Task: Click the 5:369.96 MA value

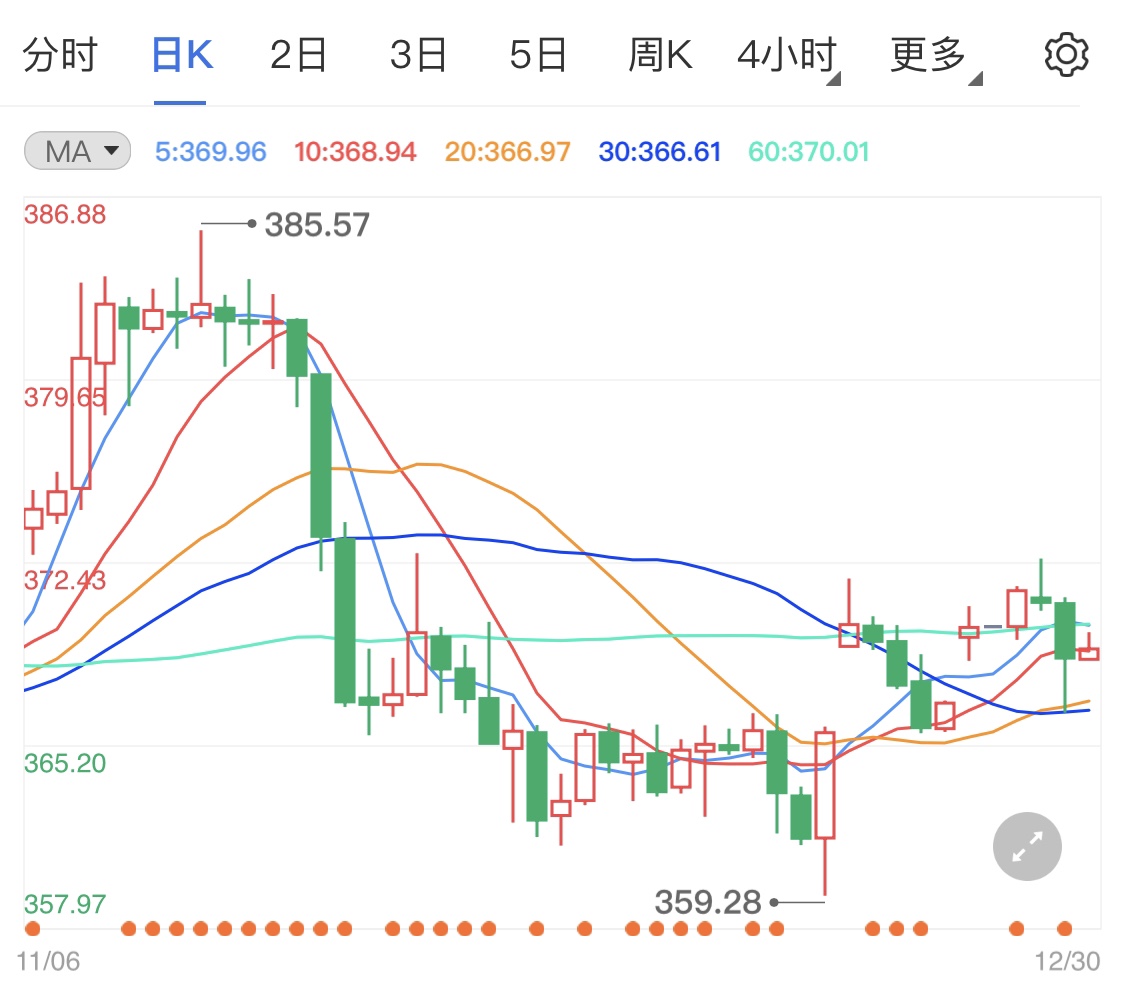Action: pos(211,151)
